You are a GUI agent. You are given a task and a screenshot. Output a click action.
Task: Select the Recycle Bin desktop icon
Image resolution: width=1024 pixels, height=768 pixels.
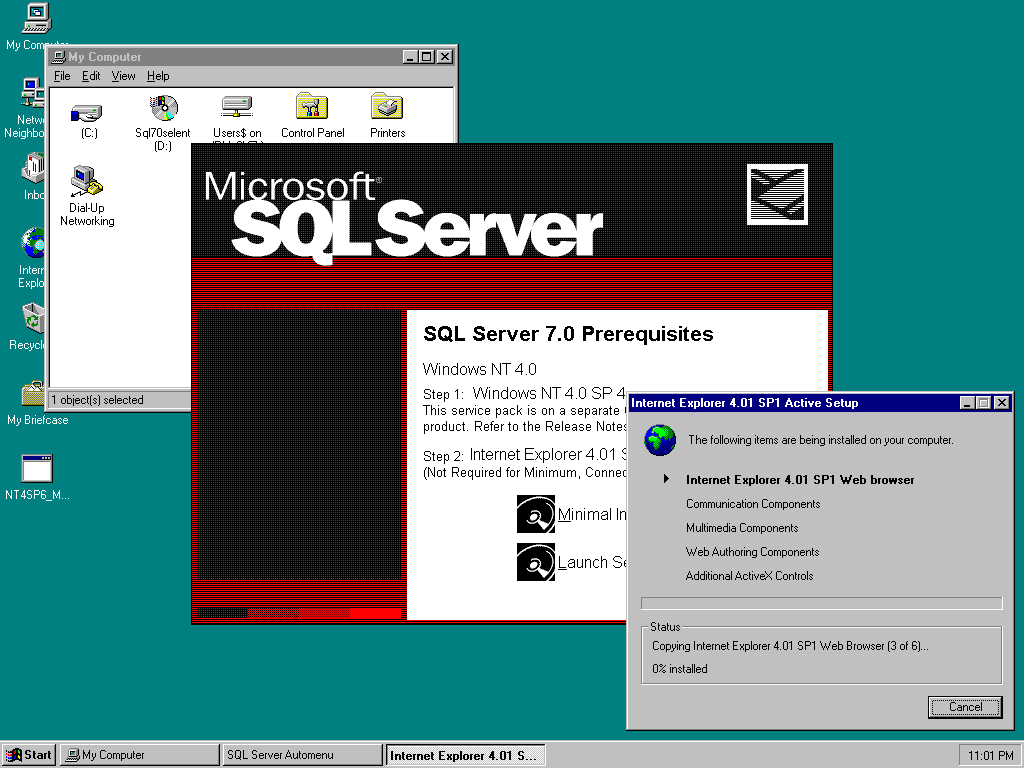tap(33, 318)
